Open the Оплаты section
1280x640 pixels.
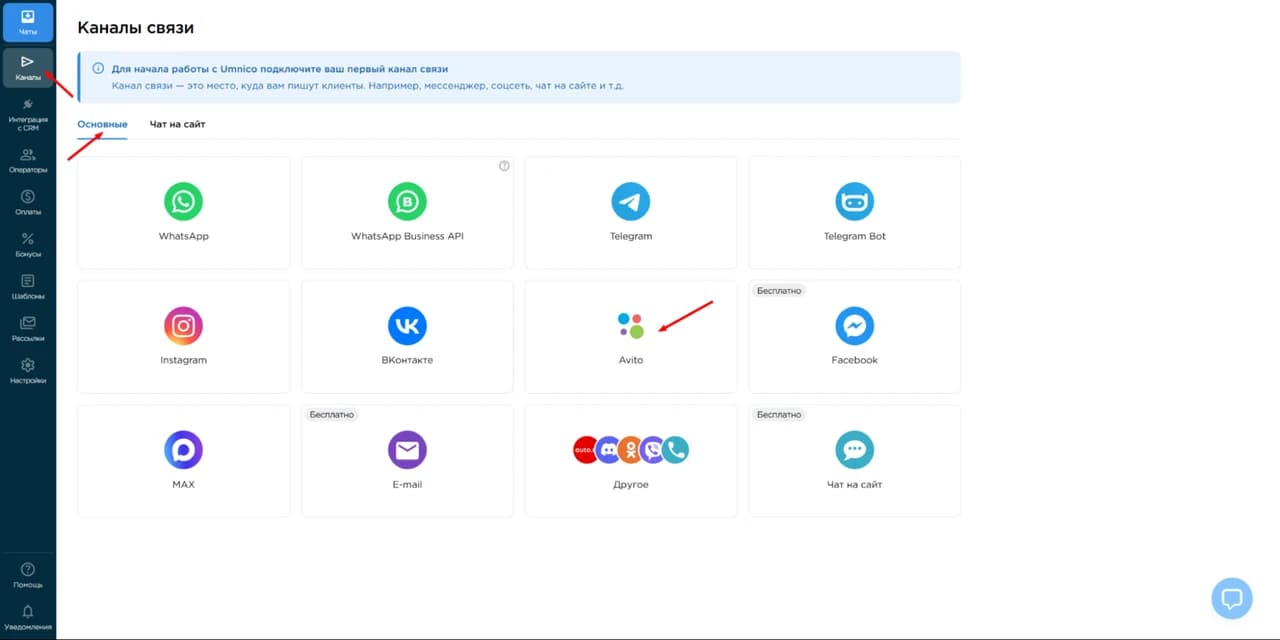[28, 202]
